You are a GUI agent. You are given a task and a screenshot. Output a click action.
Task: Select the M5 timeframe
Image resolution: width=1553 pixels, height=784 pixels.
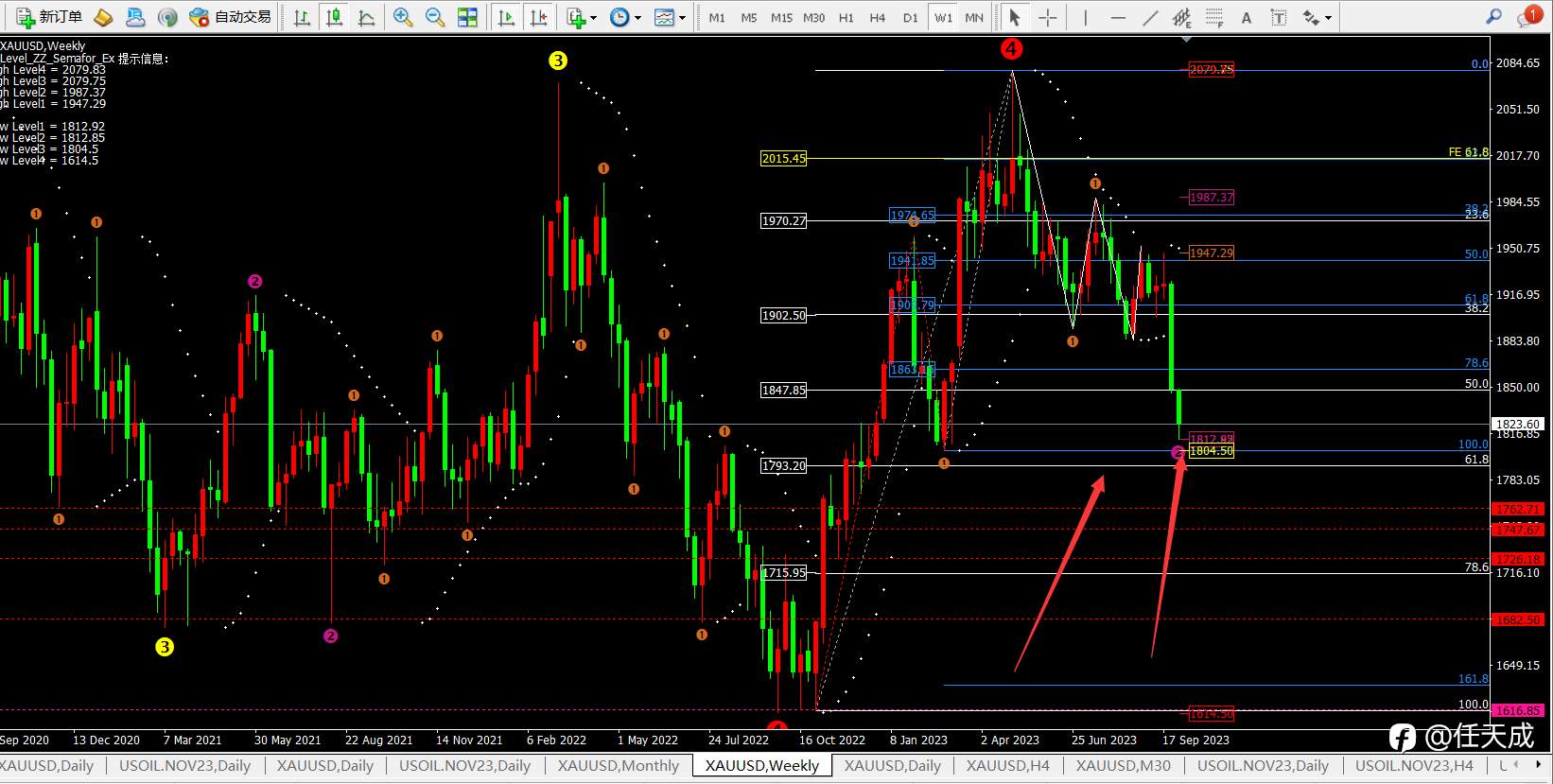click(x=749, y=17)
